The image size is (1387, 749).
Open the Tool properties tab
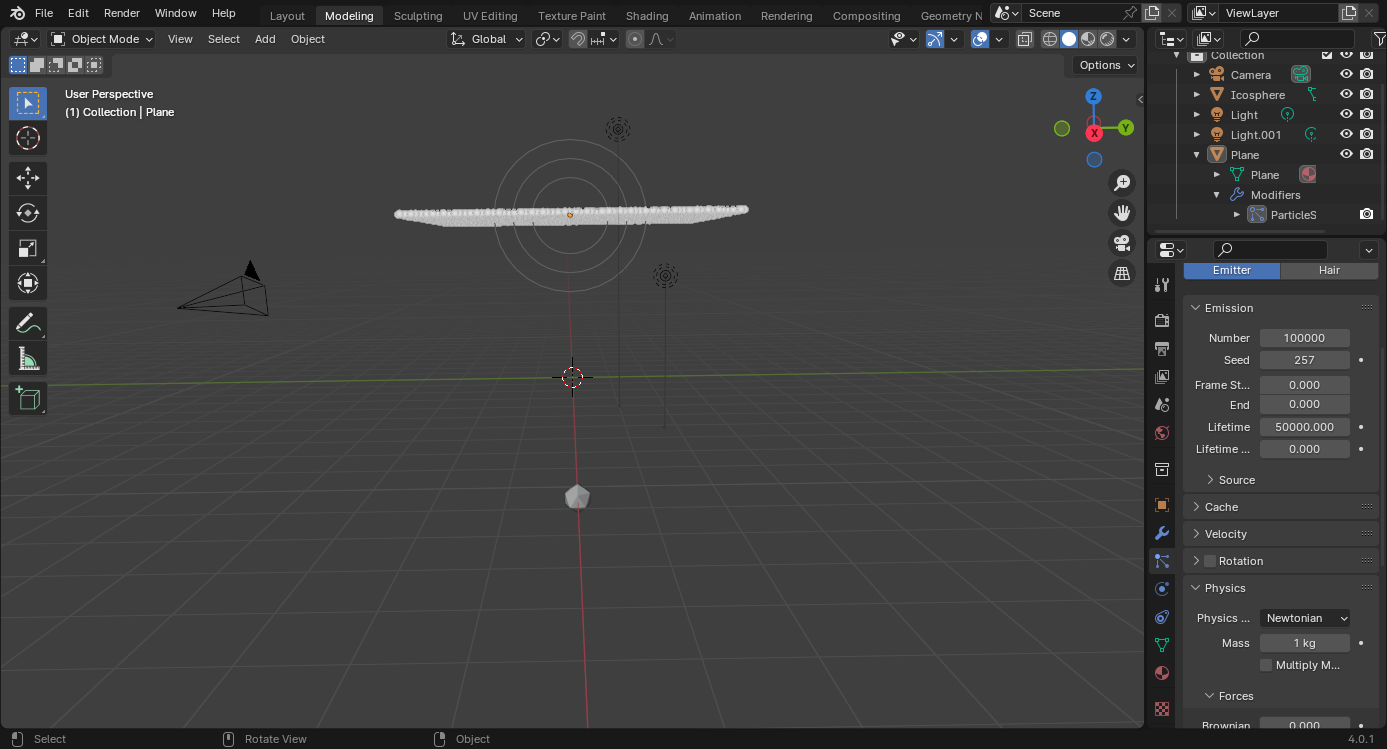coord(1162,285)
